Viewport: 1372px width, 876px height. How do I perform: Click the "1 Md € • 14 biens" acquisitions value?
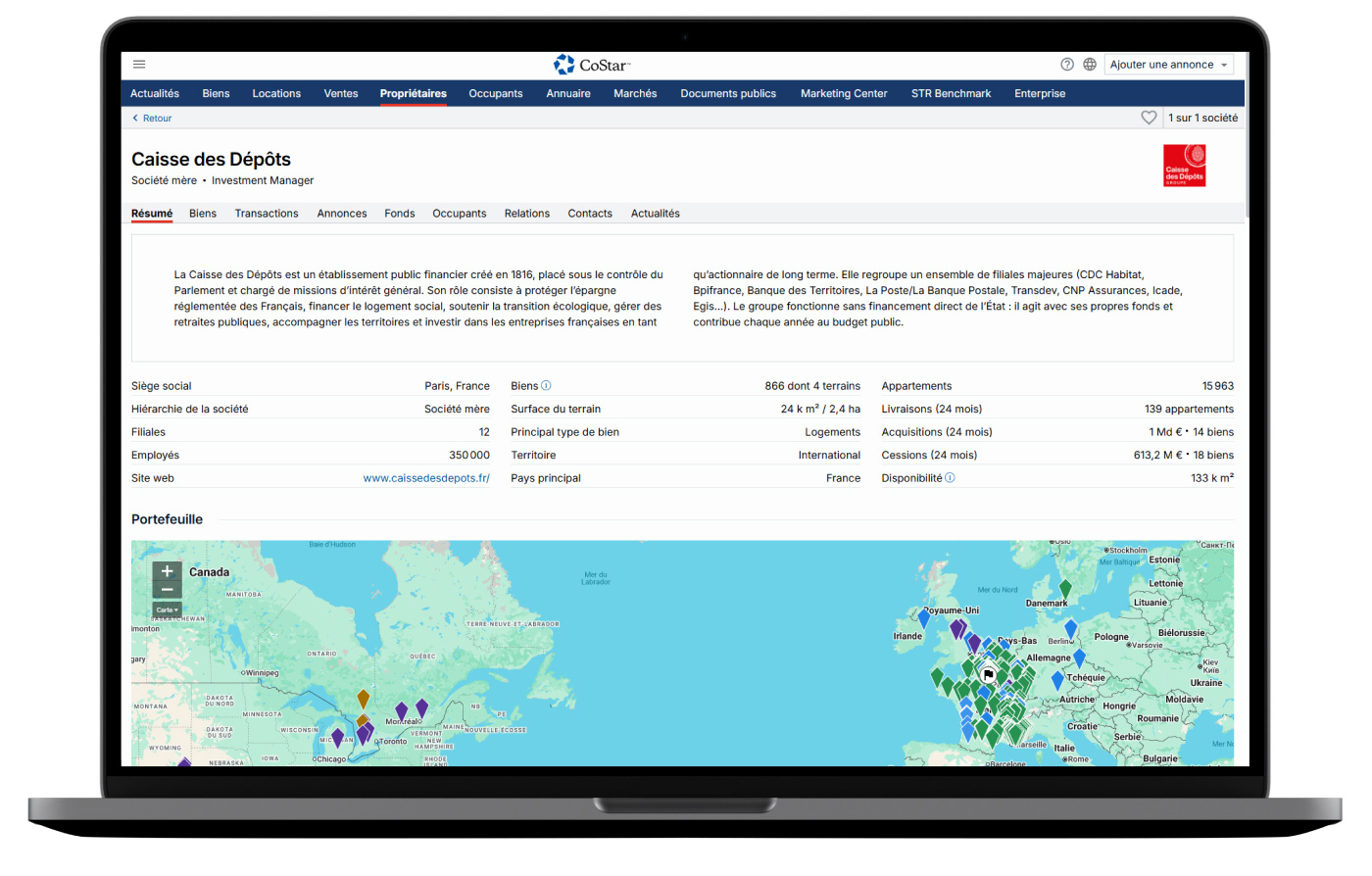tap(1192, 432)
